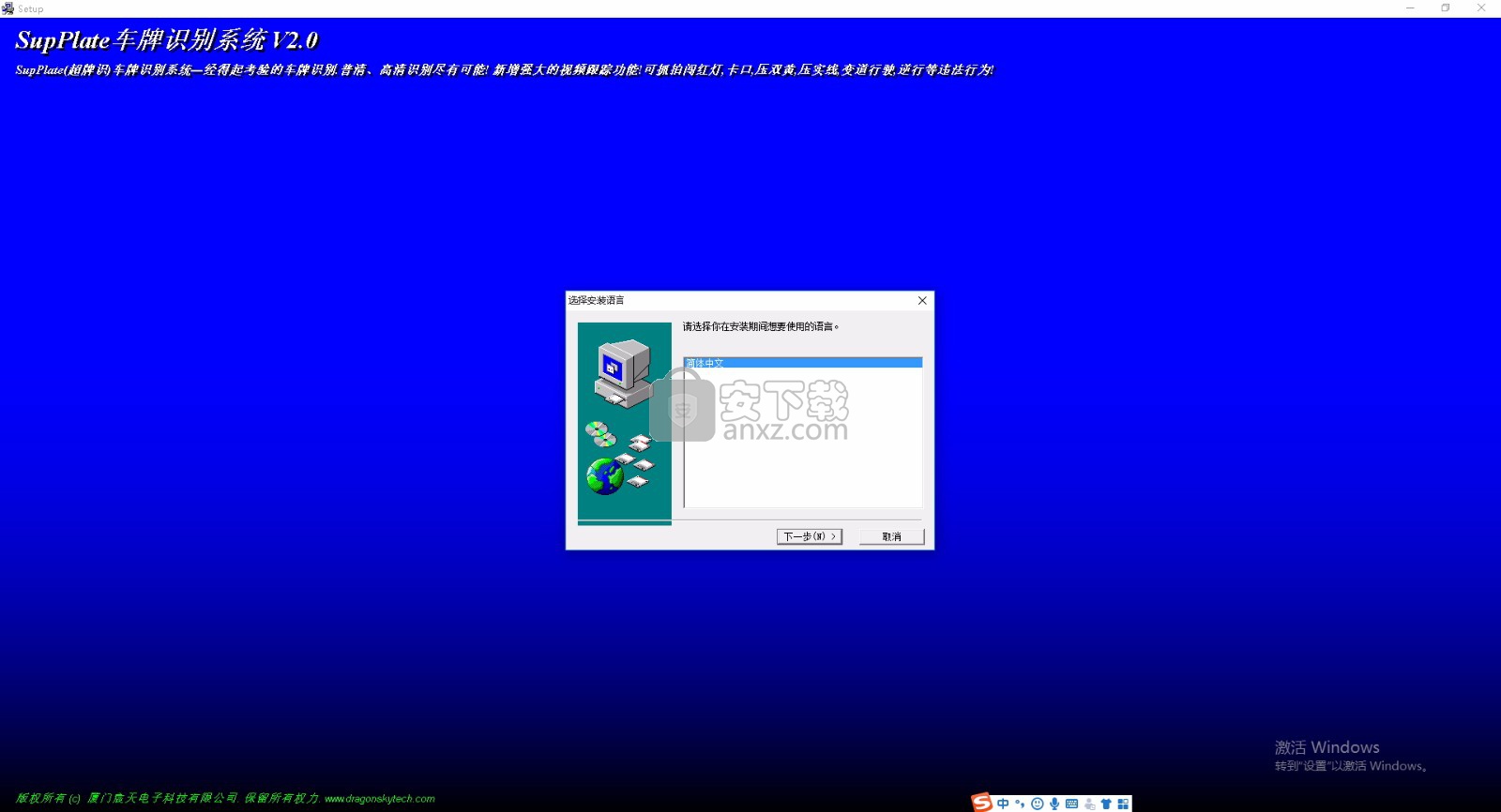Click the www.dragonskytech.com text
This screenshot has width=1501, height=812.
[380, 799]
